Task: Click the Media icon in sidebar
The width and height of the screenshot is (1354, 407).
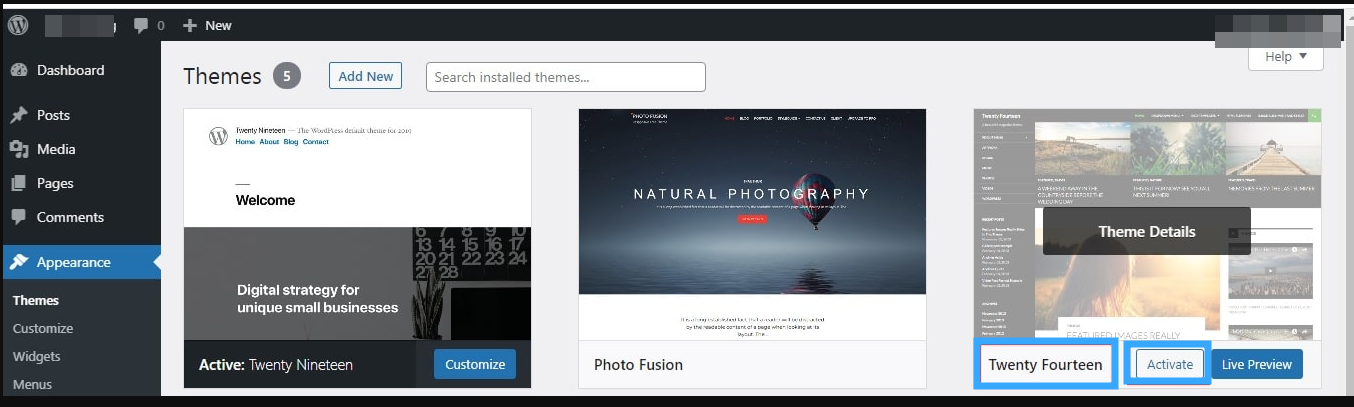Action: [19, 149]
